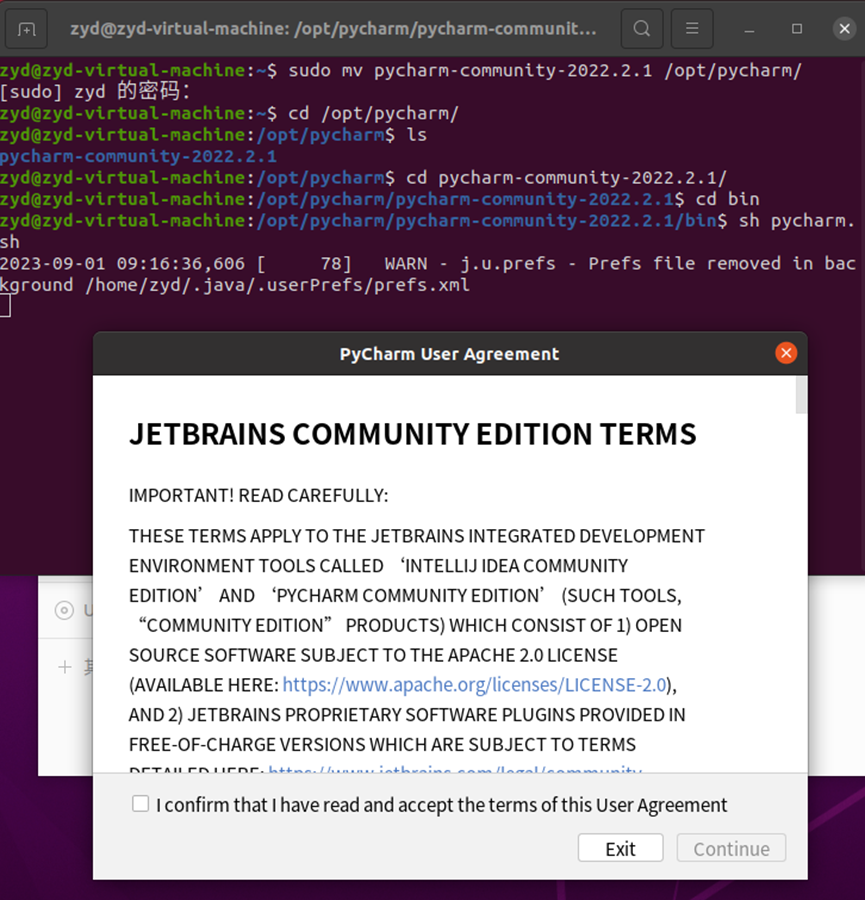
Task: Open a new terminal tab via top-left icon
Action: (x=26, y=28)
